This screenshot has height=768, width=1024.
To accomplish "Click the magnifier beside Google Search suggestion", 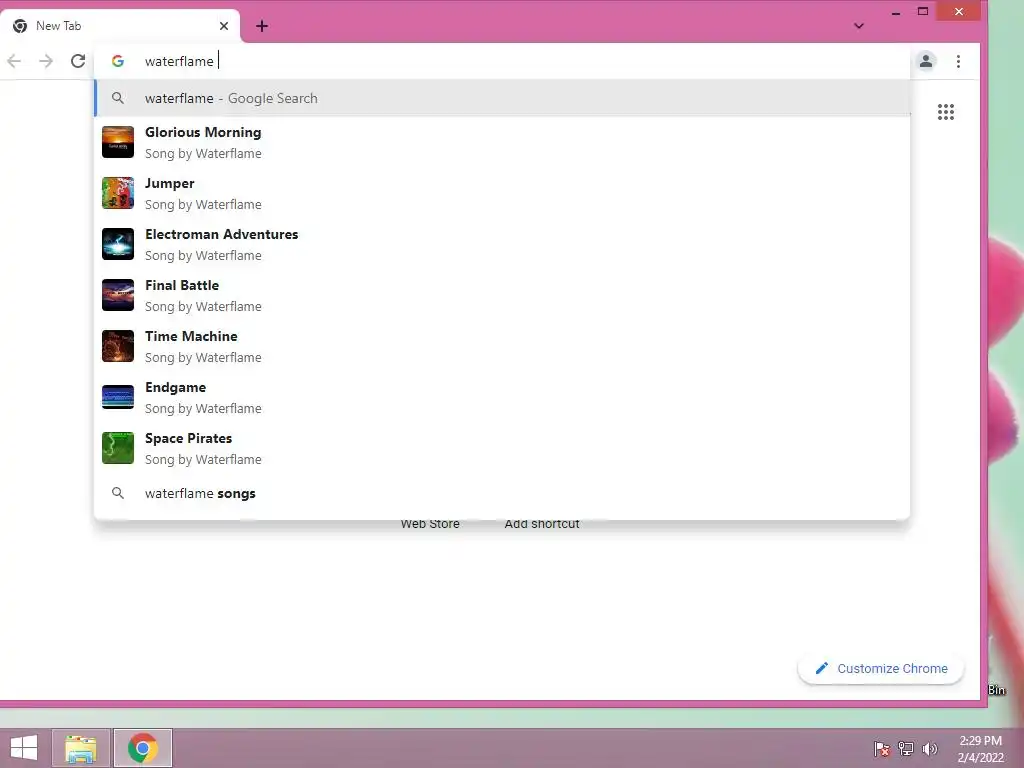I will pyautogui.click(x=118, y=98).
